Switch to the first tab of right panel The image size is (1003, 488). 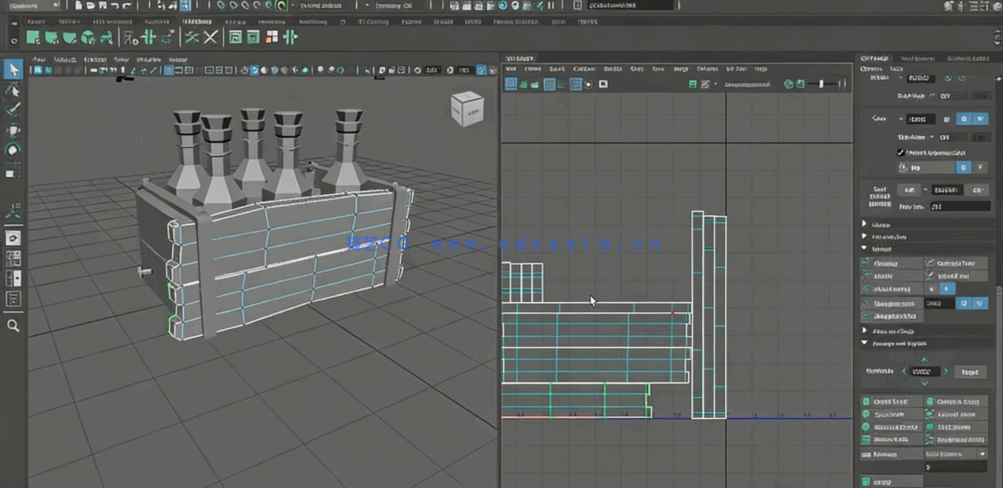pyautogui.click(x=875, y=59)
